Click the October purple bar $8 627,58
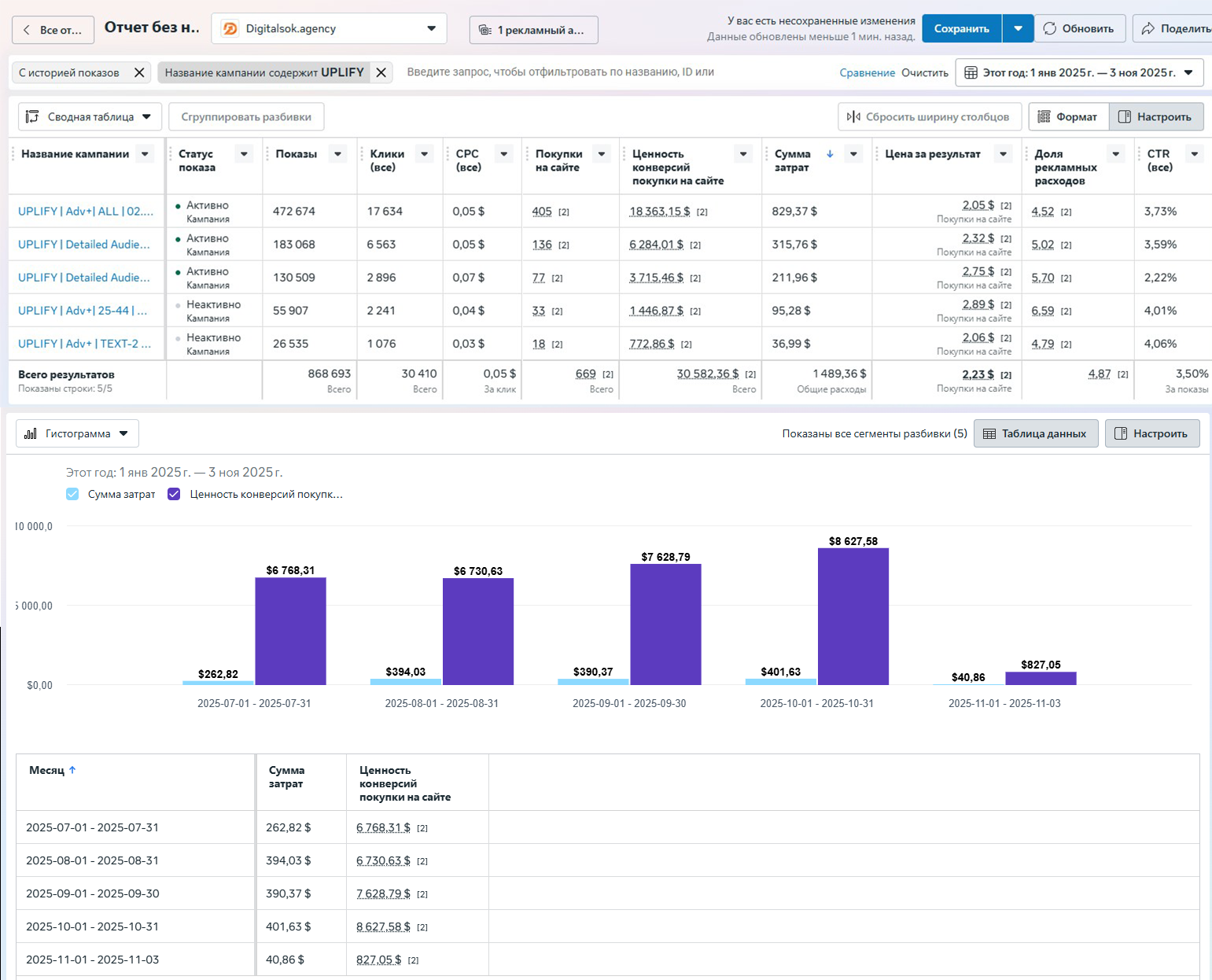 tap(853, 617)
